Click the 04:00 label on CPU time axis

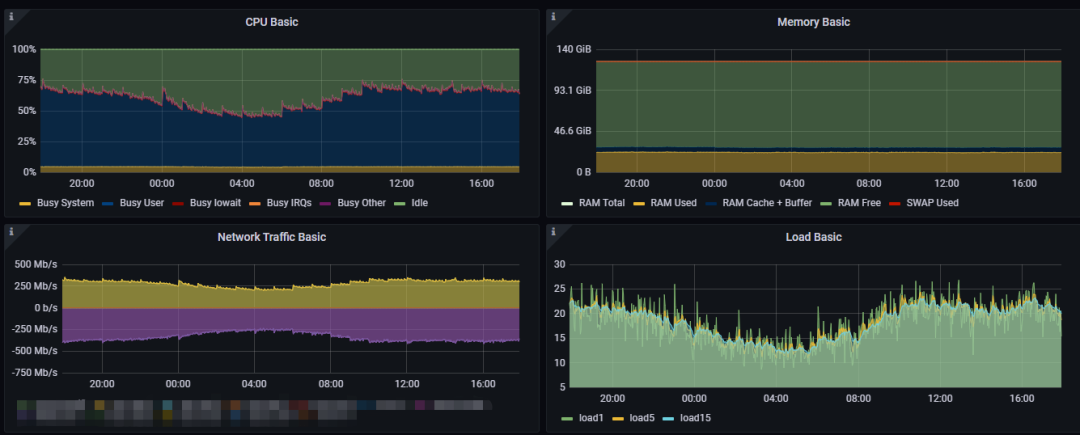click(x=242, y=184)
